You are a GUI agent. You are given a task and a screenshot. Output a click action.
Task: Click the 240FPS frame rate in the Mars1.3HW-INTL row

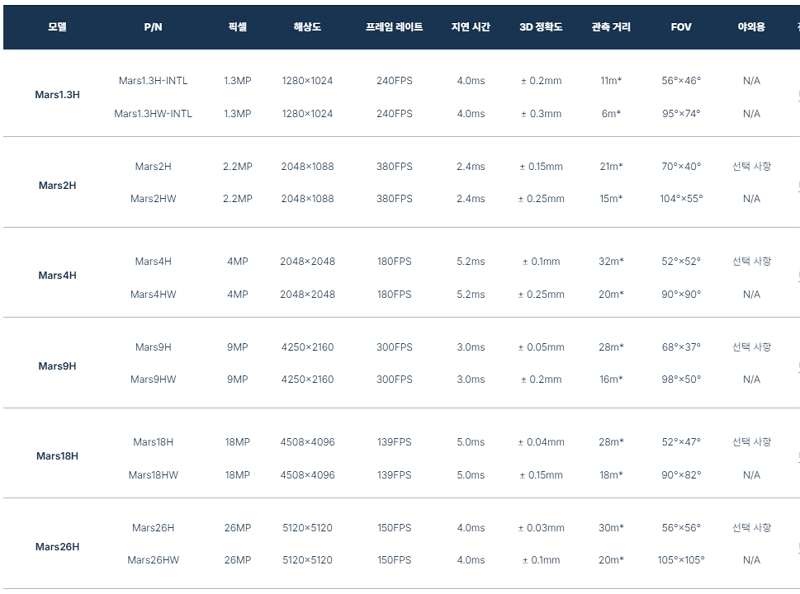click(x=394, y=113)
